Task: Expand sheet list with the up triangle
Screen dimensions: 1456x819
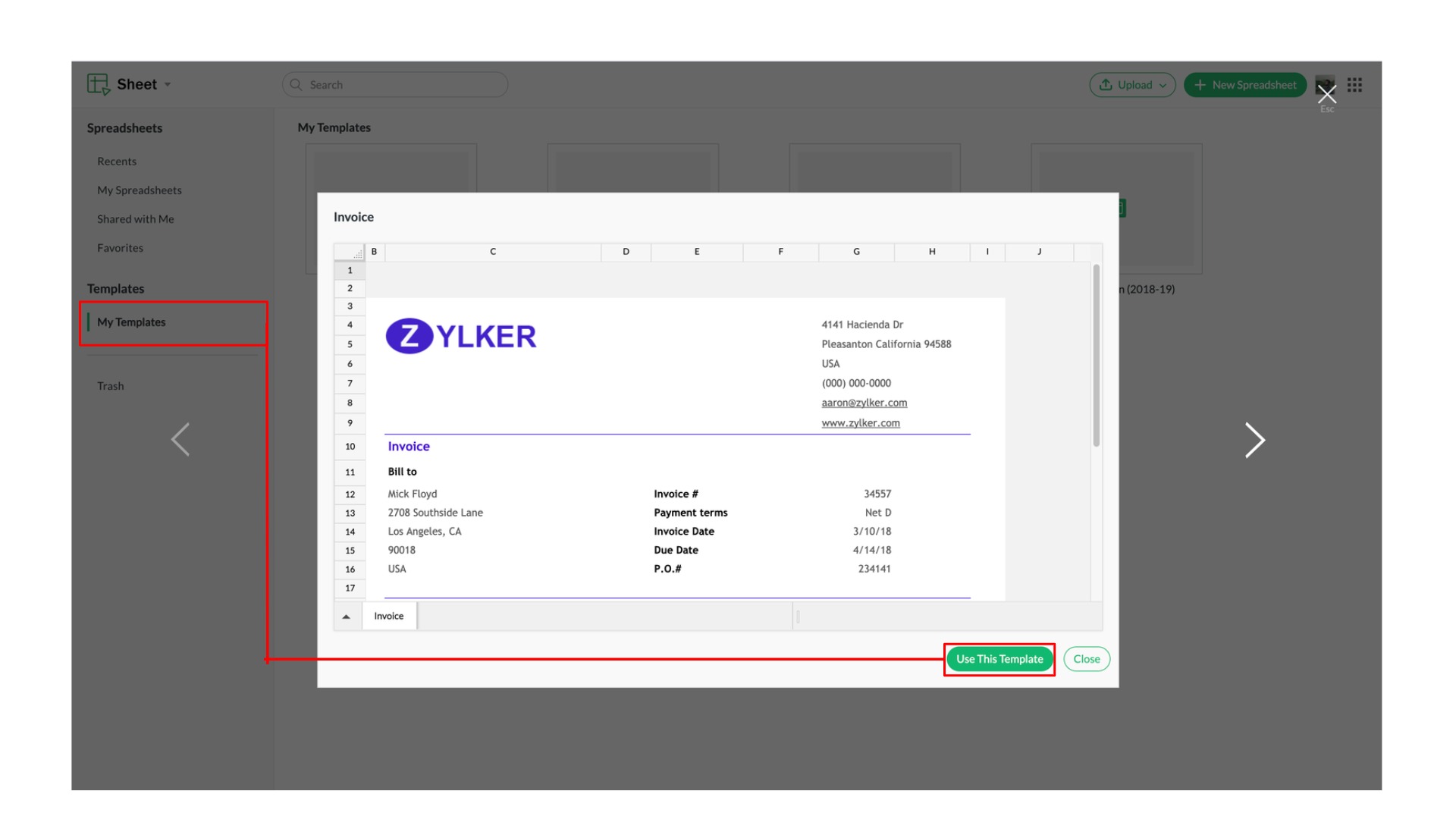Action: 347,617
